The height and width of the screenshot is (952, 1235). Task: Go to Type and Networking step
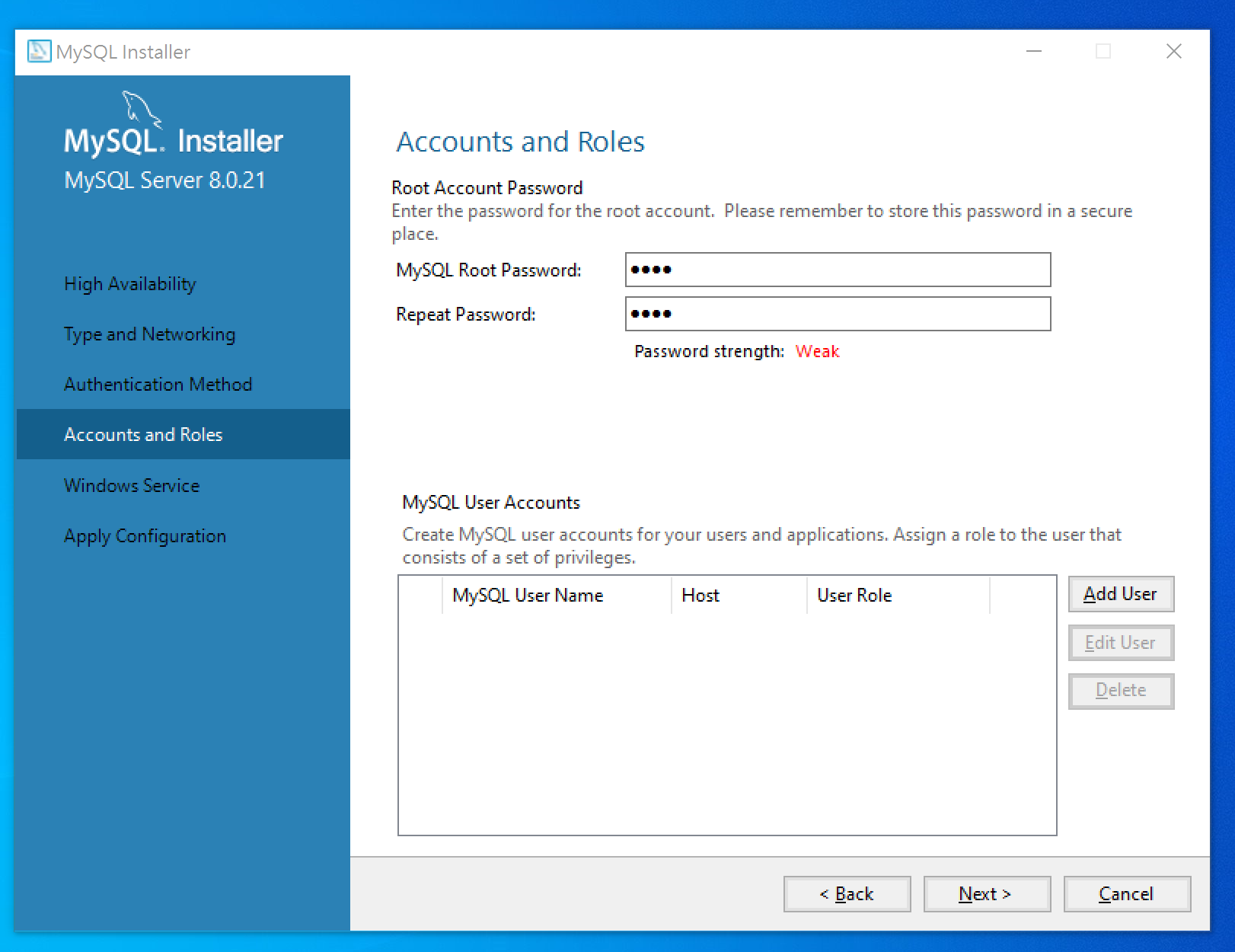click(150, 334)
